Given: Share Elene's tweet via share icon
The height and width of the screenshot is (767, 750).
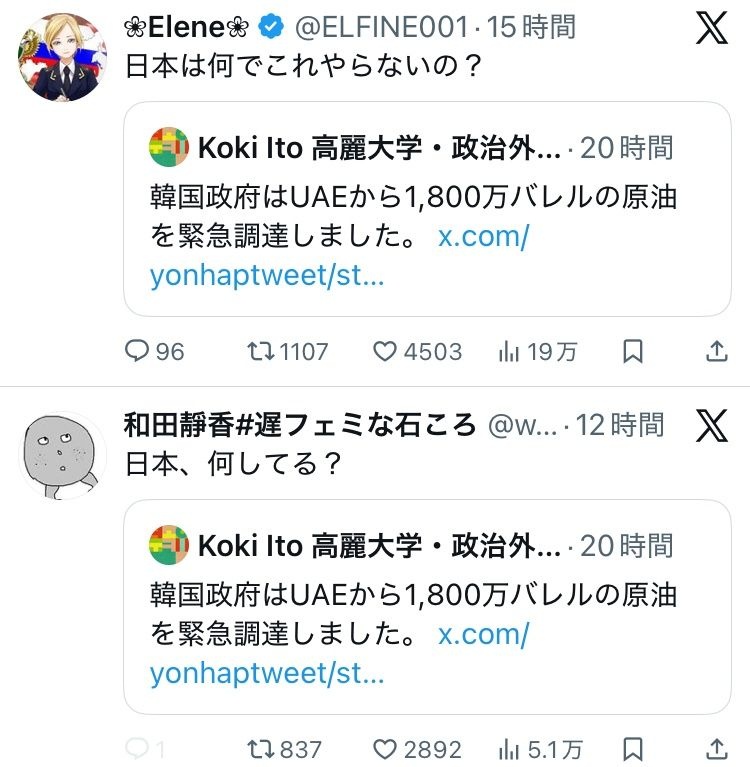Looking at the screenshot, I should click(x=716, y=351).
